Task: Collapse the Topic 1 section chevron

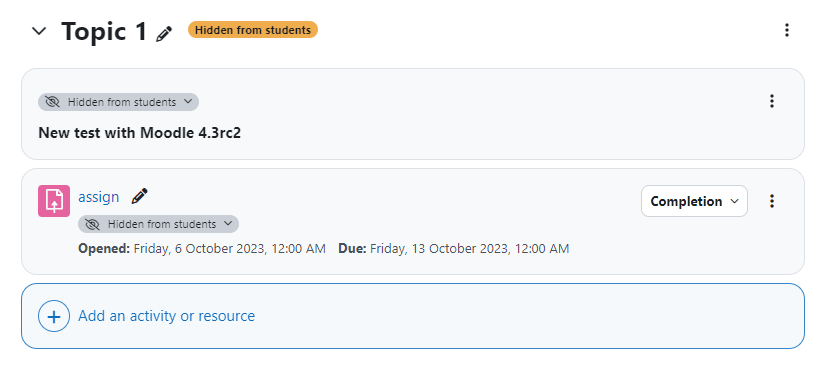Action: [x=39, y=31]
